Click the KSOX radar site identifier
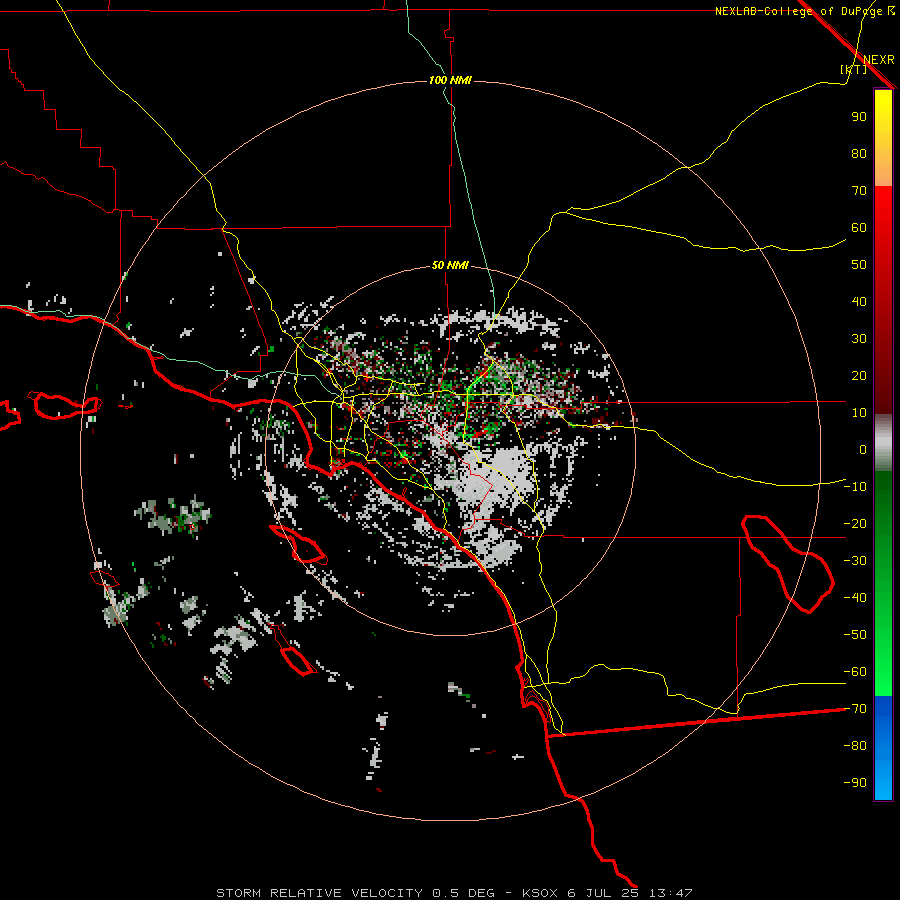900x900 pixels. point(540,893)
